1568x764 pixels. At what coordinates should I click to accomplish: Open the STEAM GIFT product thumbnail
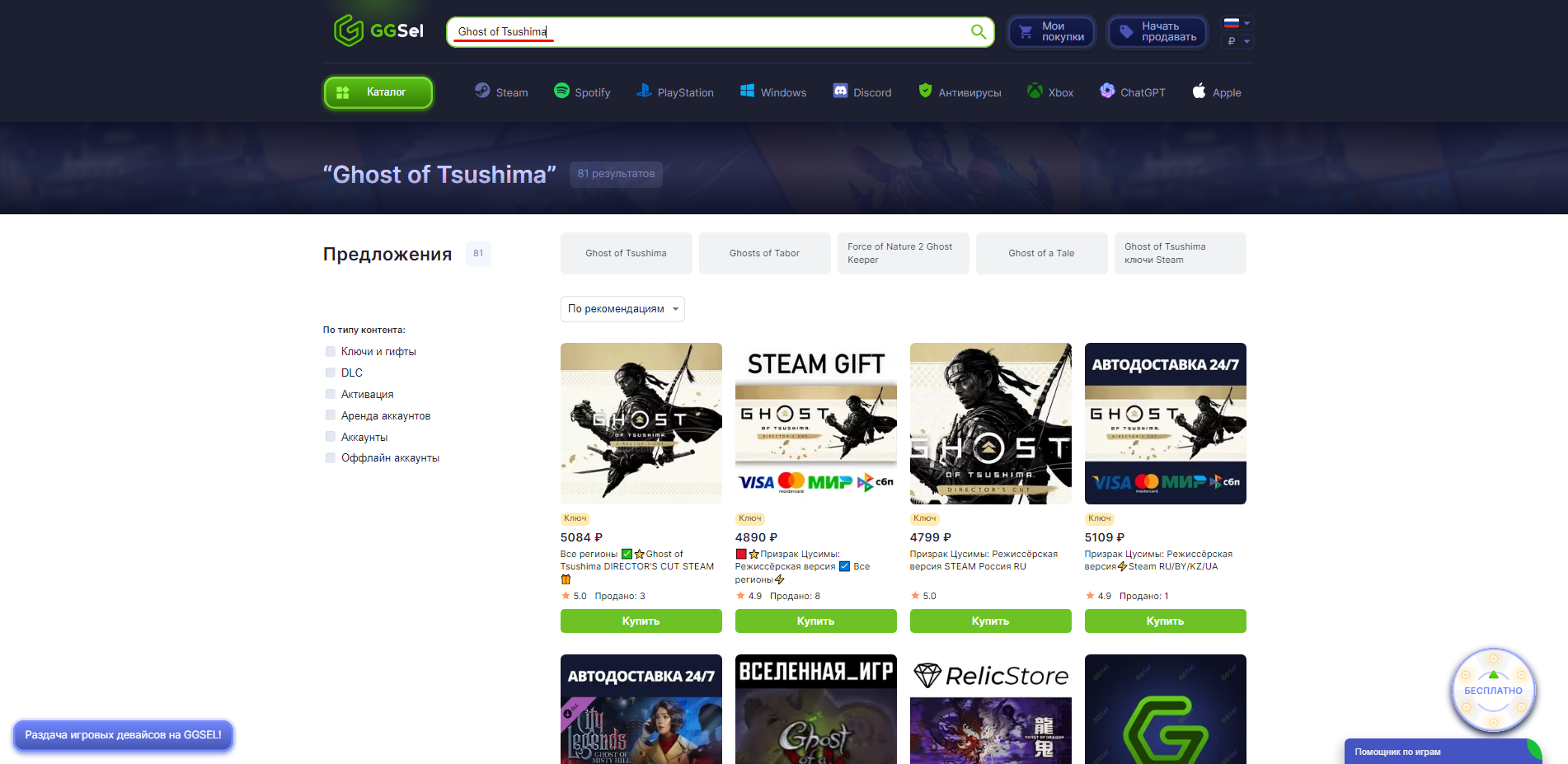click(x=816, y=424)
